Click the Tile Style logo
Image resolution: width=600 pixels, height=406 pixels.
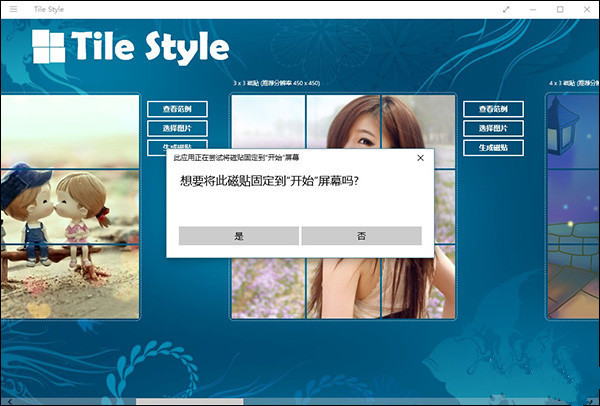[x=130, y=47]
